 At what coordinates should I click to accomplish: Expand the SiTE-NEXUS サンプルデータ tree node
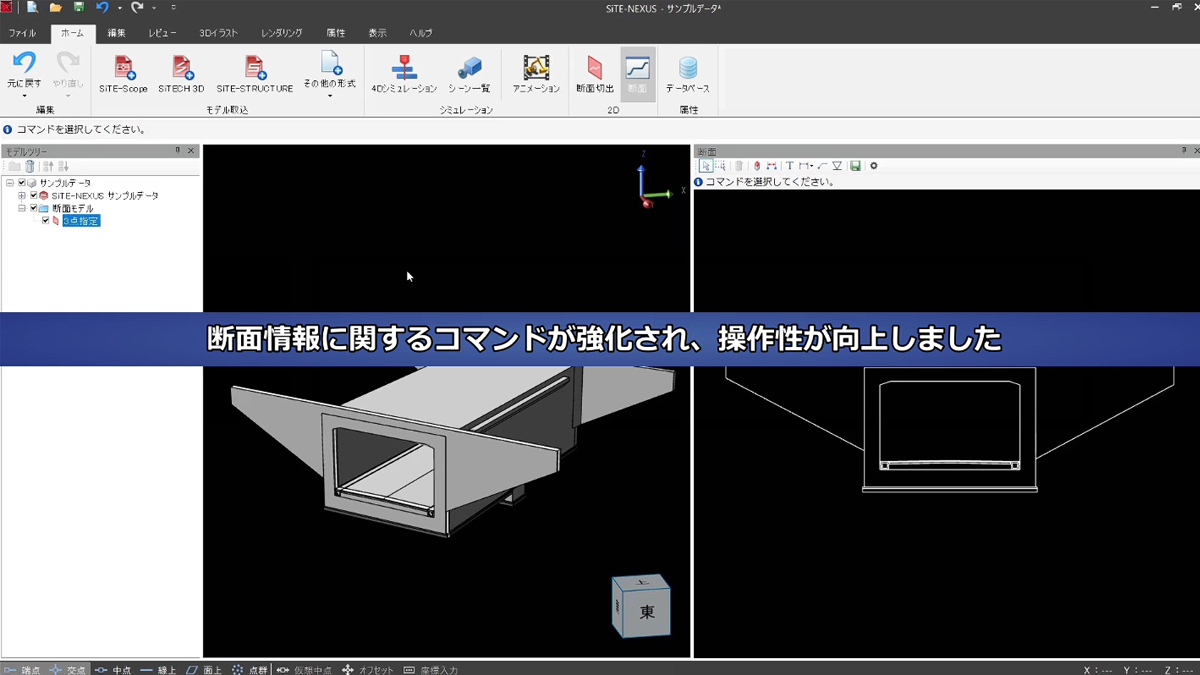(21, 195)
